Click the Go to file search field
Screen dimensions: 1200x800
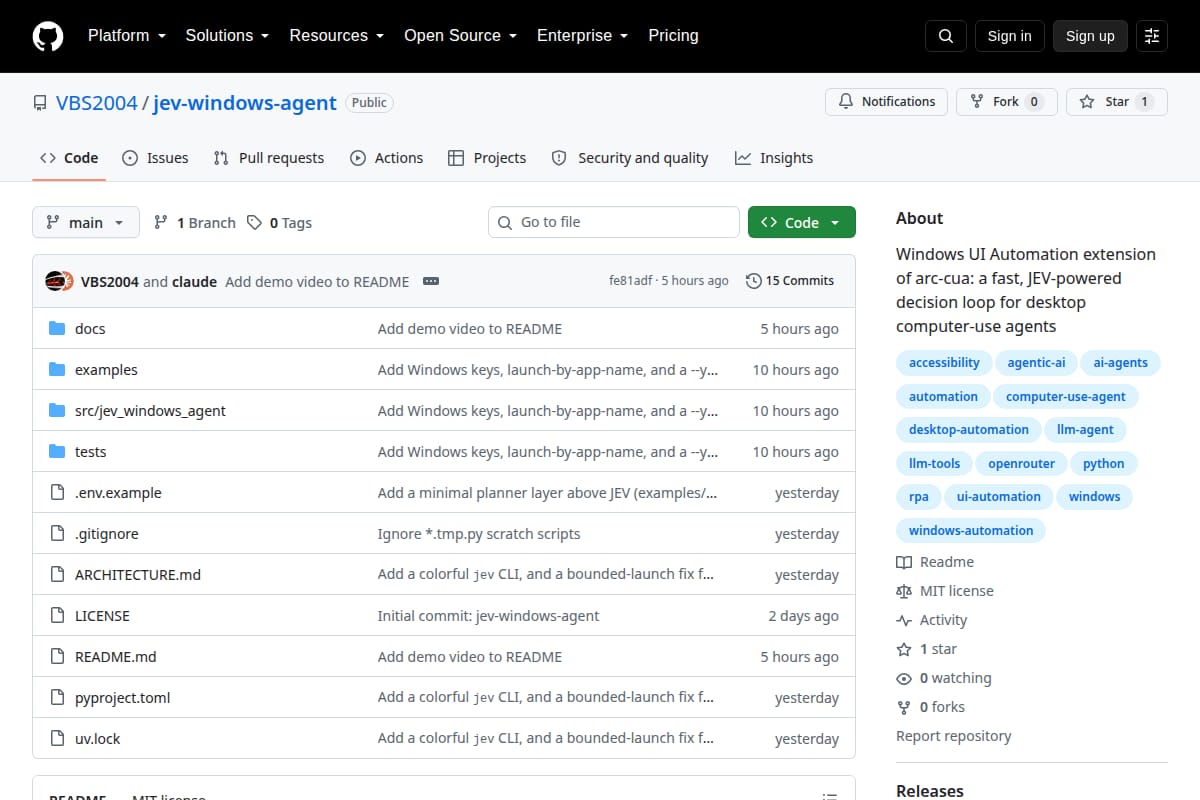[614, 222]
